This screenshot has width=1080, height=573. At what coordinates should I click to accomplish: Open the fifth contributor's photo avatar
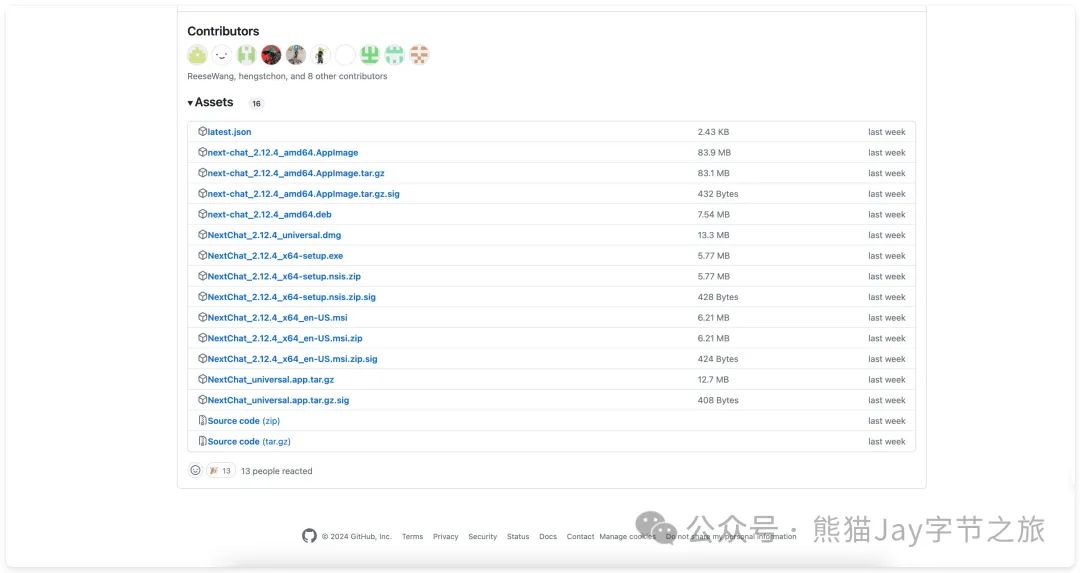pos(296,55)
